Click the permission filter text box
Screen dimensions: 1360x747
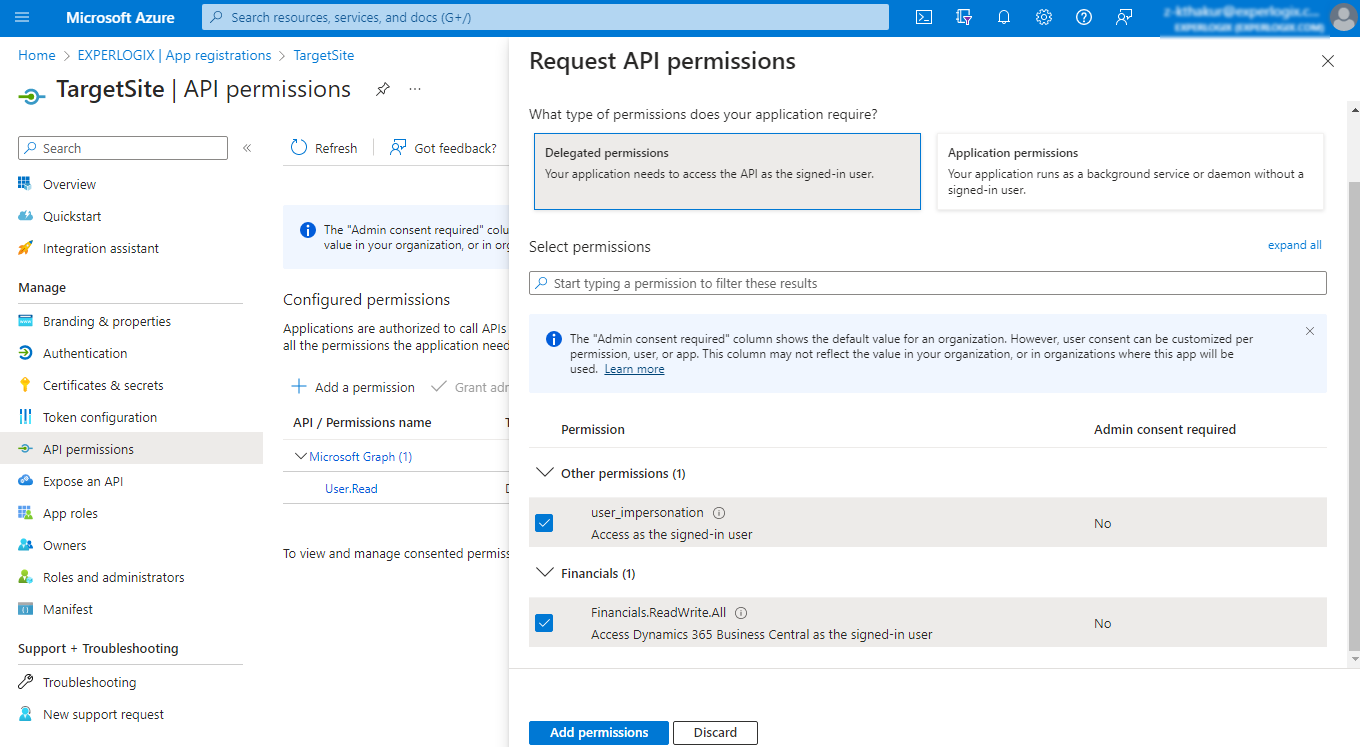[x=928, y=283]
